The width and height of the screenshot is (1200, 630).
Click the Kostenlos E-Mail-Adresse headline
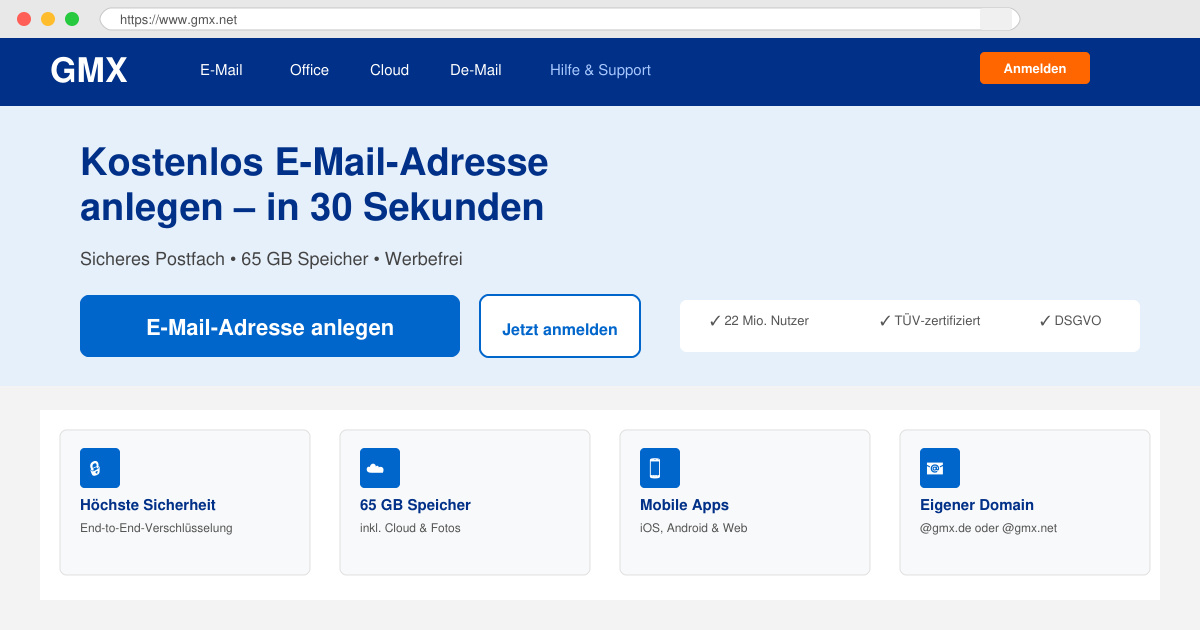coord(314,184)
